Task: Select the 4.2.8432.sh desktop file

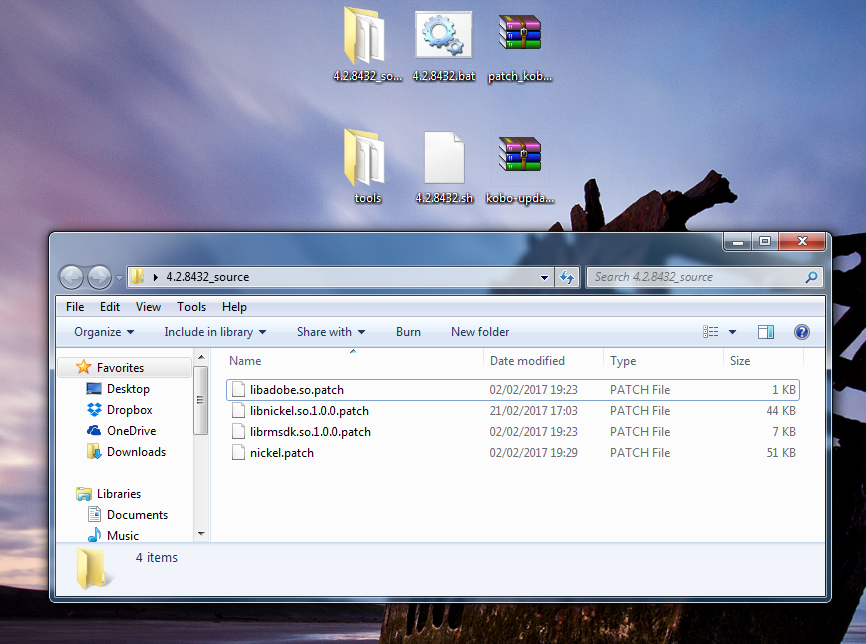Action: [x=443, y=167]
